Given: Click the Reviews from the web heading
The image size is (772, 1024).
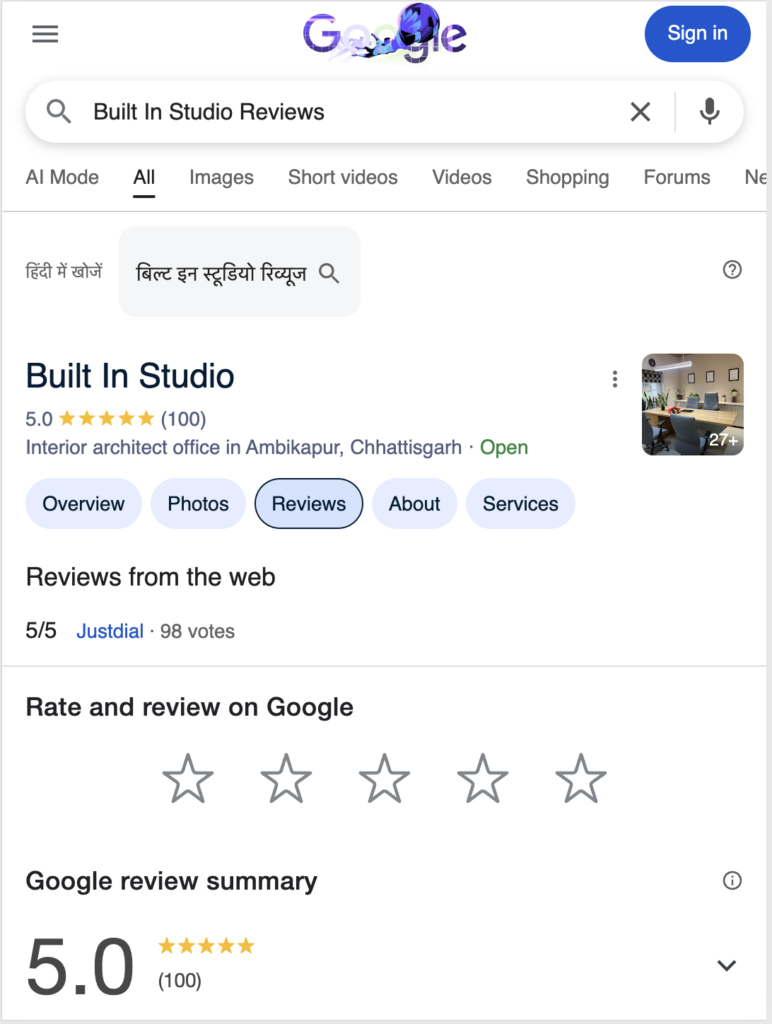Looking at the screenshot, I should click(x=150, y=577).
